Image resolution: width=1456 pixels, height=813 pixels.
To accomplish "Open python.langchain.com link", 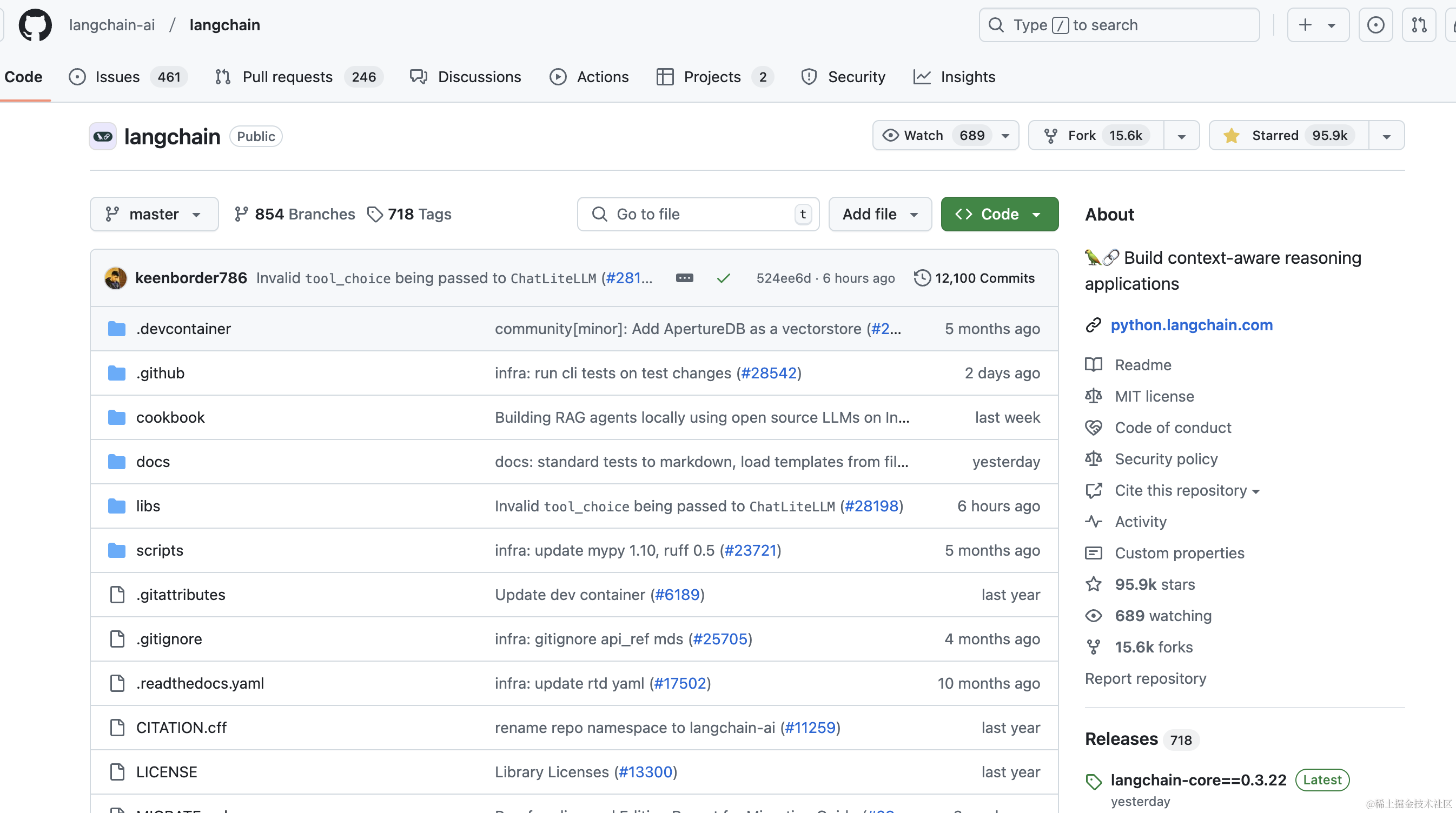I will [x=1192, y=325].
